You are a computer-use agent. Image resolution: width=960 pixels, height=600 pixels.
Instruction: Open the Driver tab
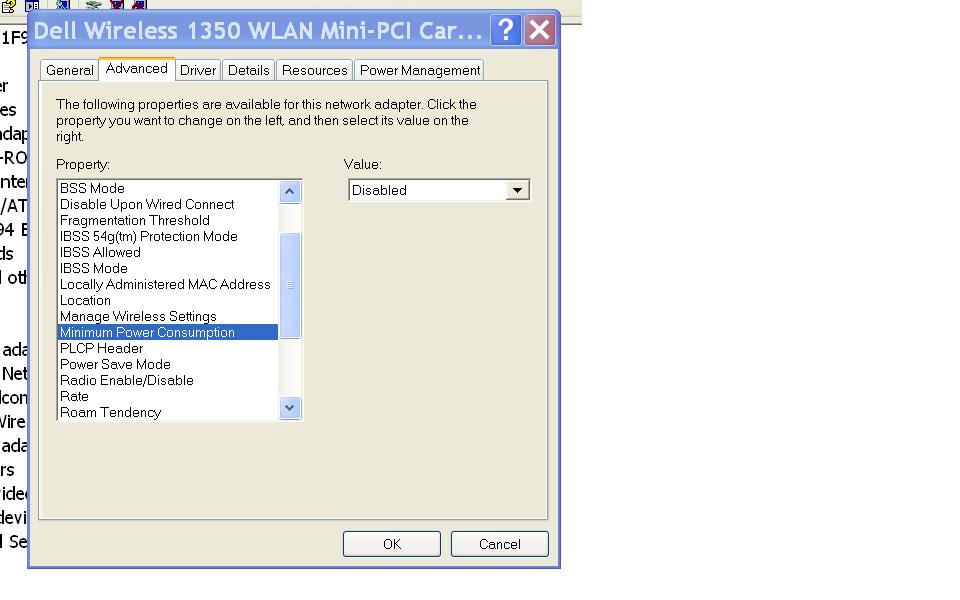coord(198,70)
